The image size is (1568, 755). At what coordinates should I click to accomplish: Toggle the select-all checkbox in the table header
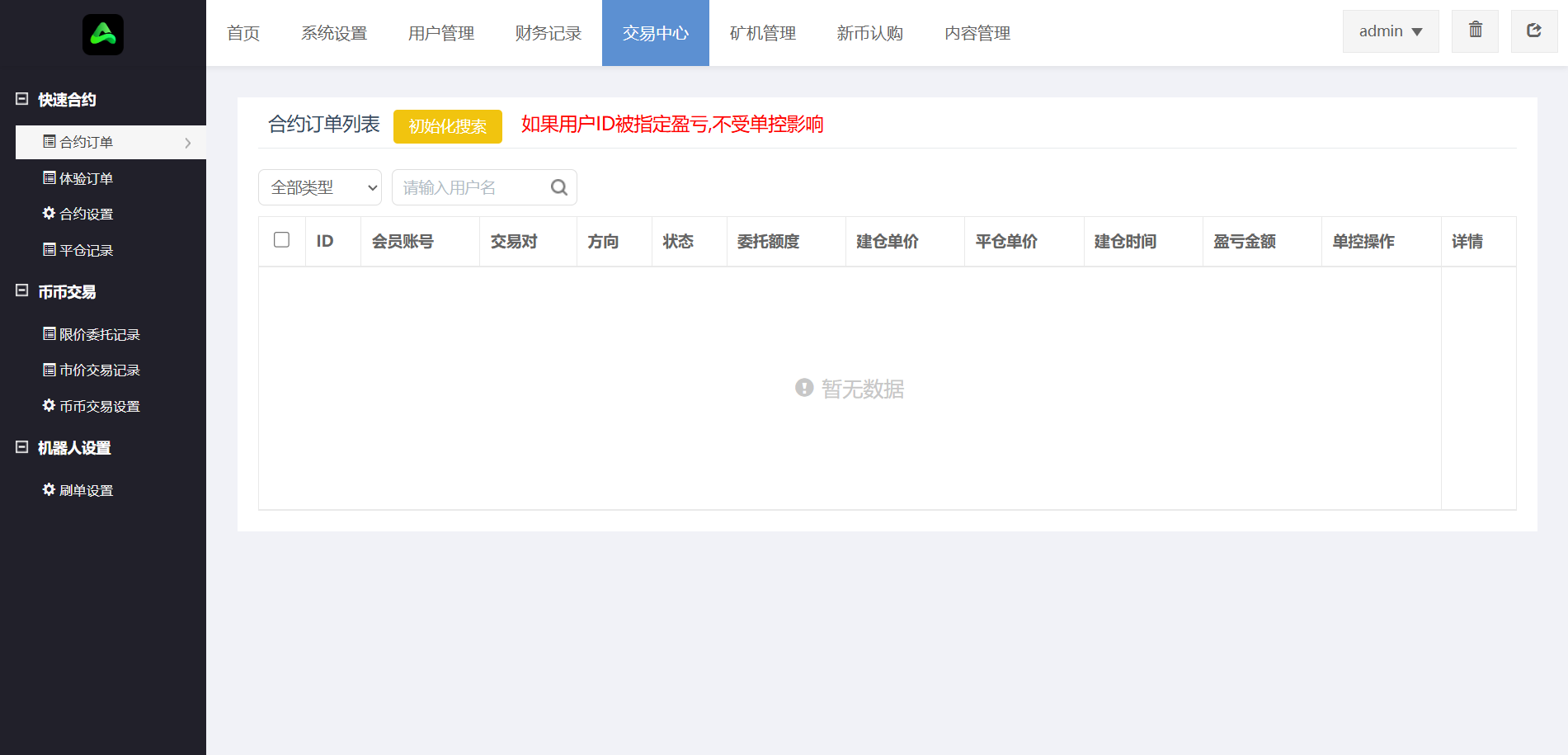281,240
